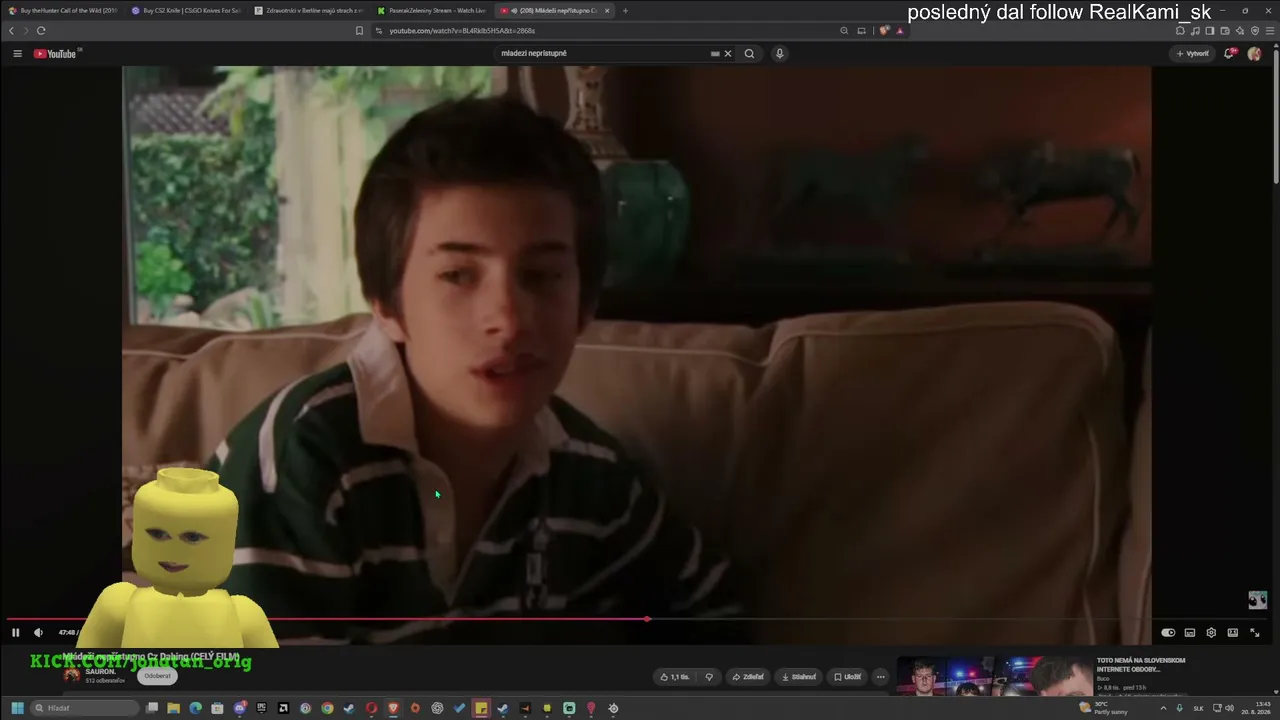Open the Vytvoriť create menu

pyautogui.click(x=1193, y=53)
